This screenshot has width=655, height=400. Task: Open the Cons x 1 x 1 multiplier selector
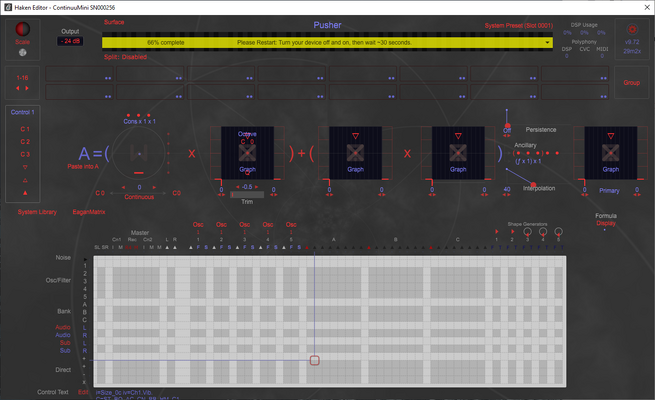coord(139,122)
